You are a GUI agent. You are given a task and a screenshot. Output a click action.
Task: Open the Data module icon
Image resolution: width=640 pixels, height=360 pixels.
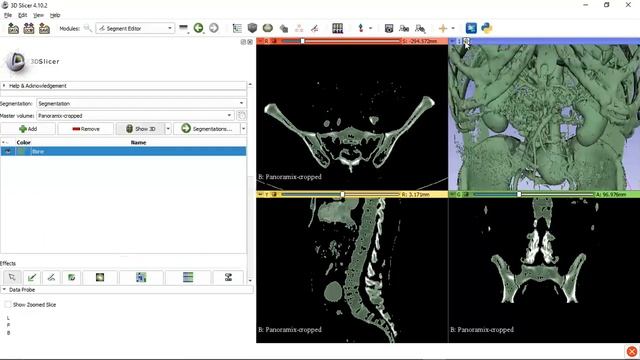[x=237, y=28]
